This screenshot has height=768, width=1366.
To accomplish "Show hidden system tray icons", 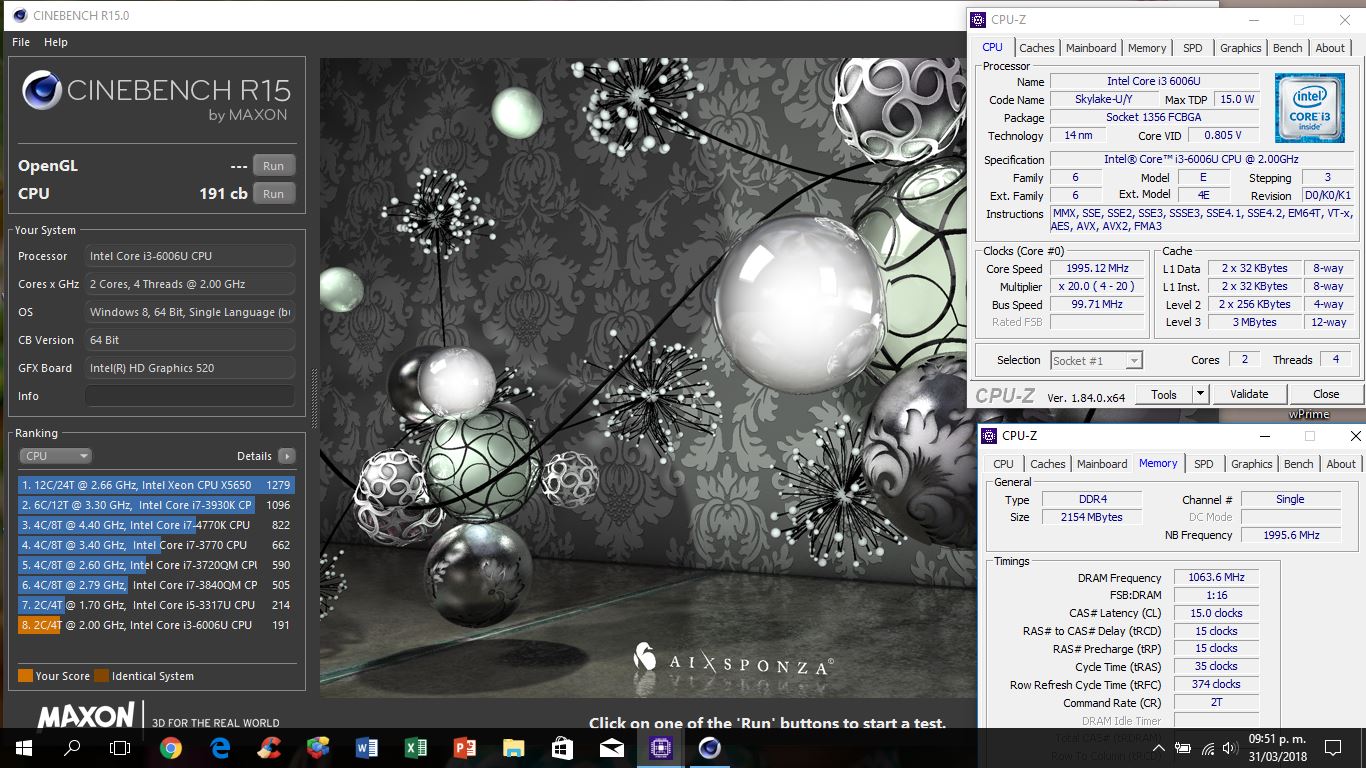I will pyautogui.click(x=1158, y=748).
